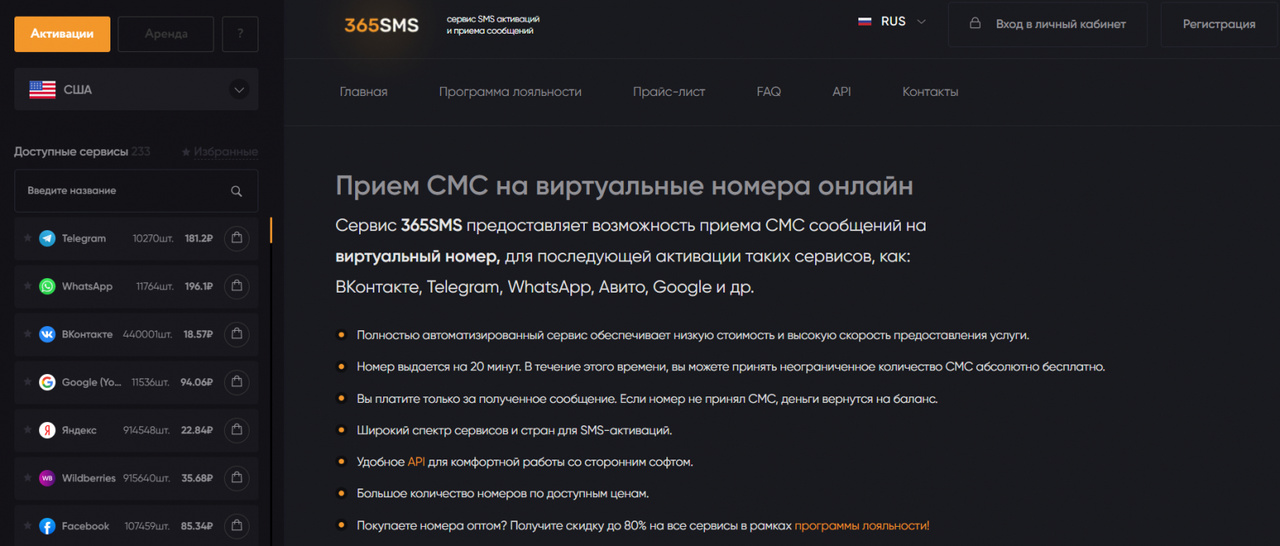Open Программа лояльности page

(x=510, y=91)
